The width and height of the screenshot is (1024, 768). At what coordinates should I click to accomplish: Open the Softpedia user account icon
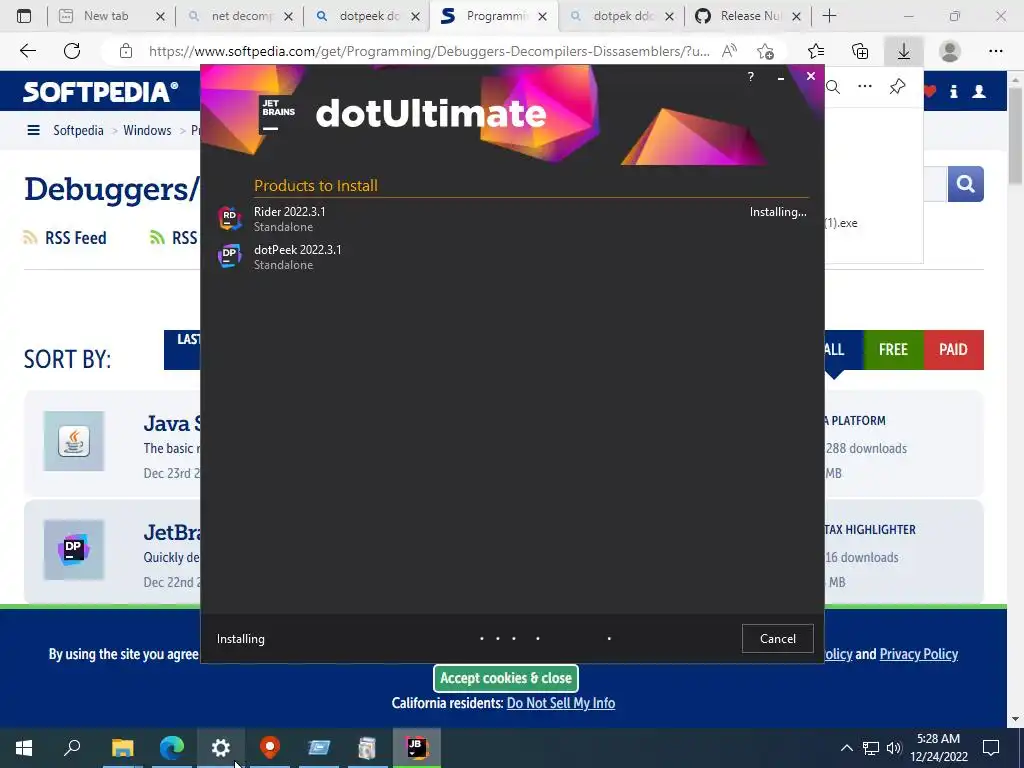[x=979, y=92]
